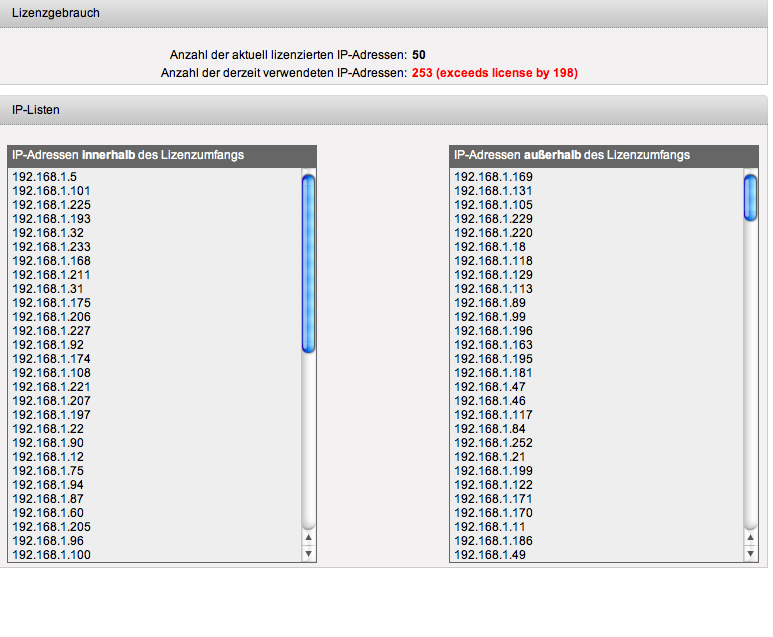Choose 192.168.1.49 at the bottom of the right list

pos(490,555)
